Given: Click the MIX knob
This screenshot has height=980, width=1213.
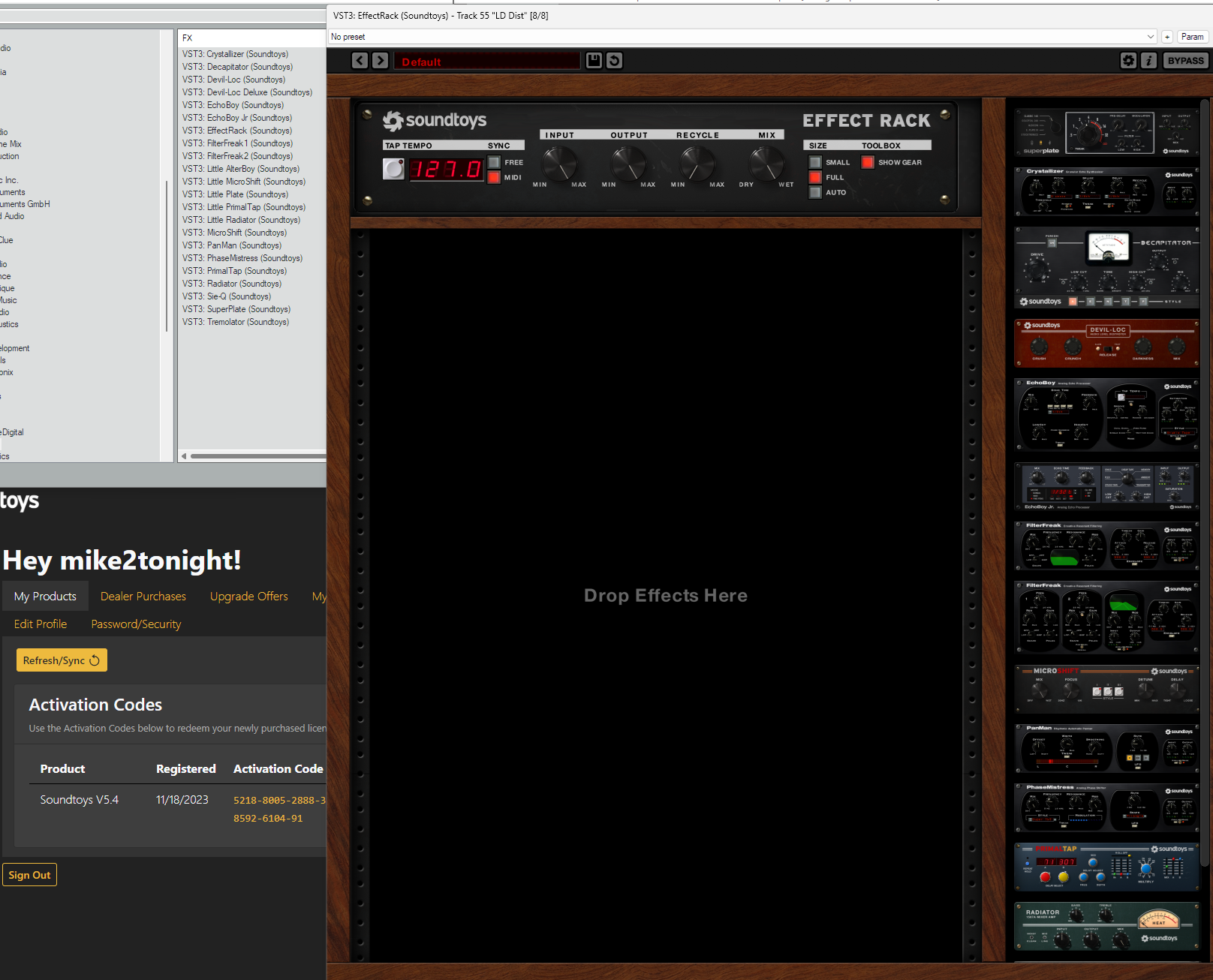Looking at the screenshot, I should point(766,163).
